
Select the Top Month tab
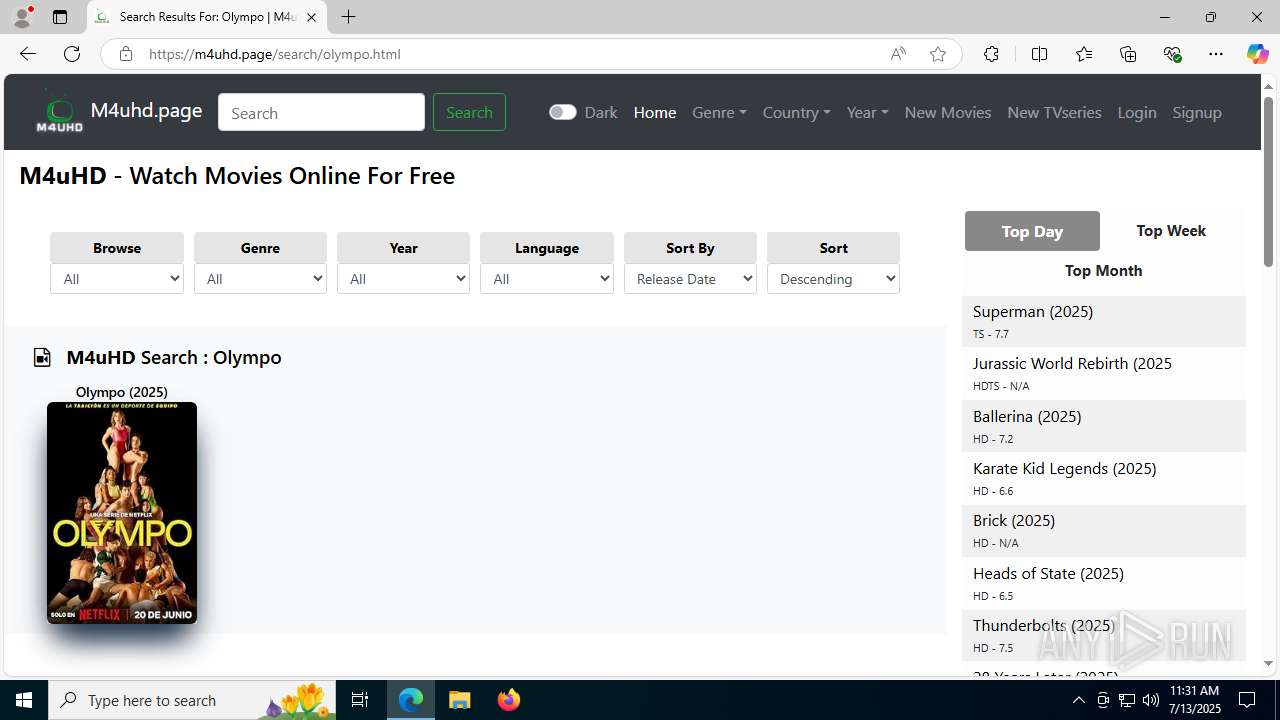1103,271
